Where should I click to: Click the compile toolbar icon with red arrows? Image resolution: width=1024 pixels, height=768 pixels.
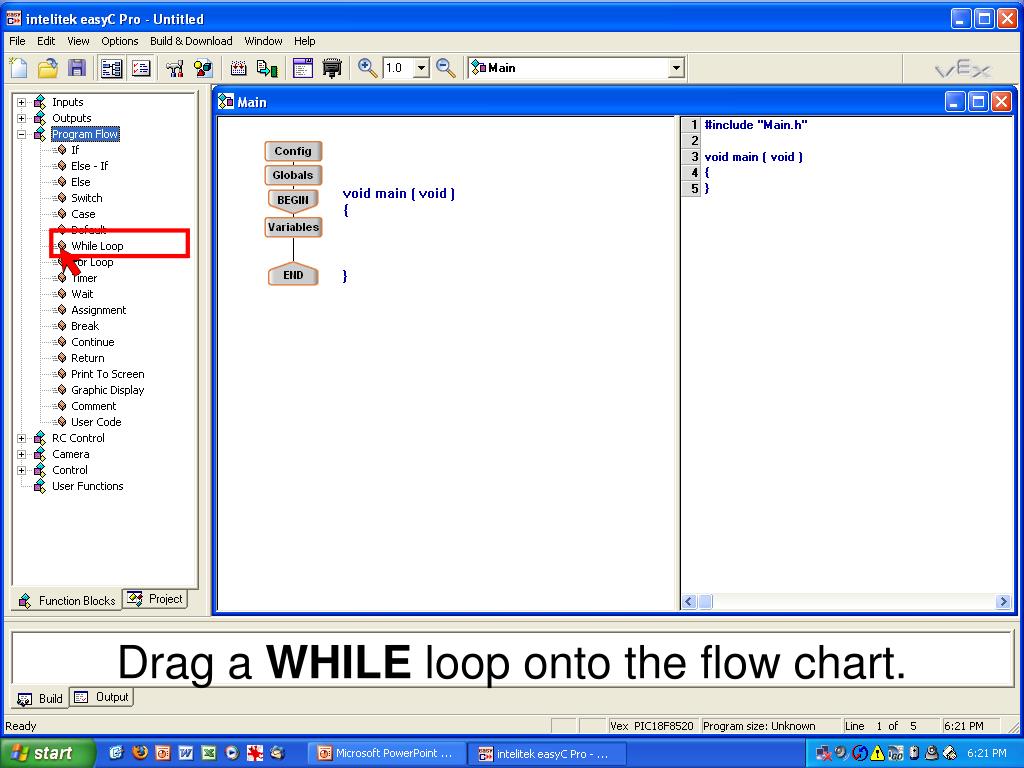238,68
